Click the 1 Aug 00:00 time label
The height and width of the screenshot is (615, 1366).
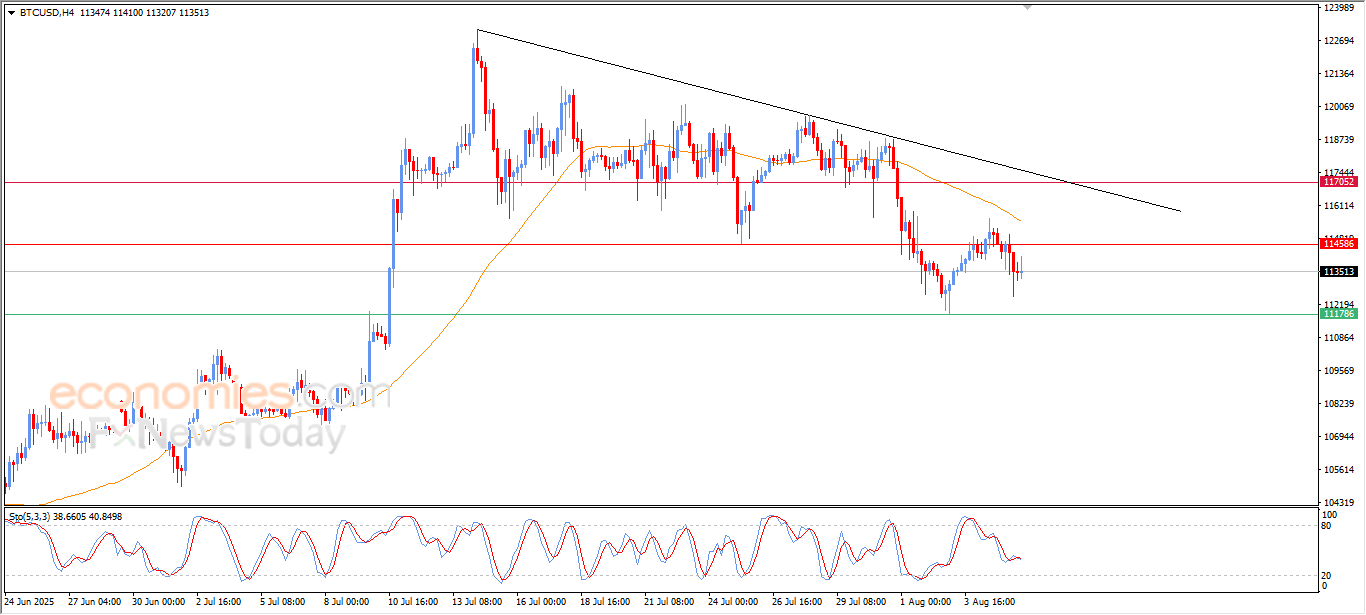[x=924, y=602]
